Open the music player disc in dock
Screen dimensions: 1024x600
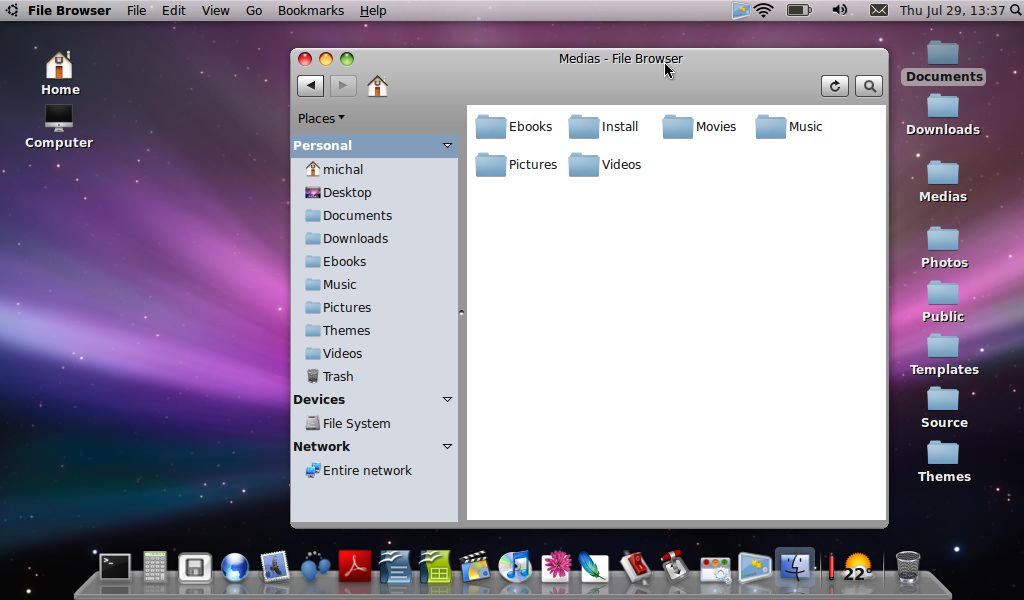tap(515, 567)
